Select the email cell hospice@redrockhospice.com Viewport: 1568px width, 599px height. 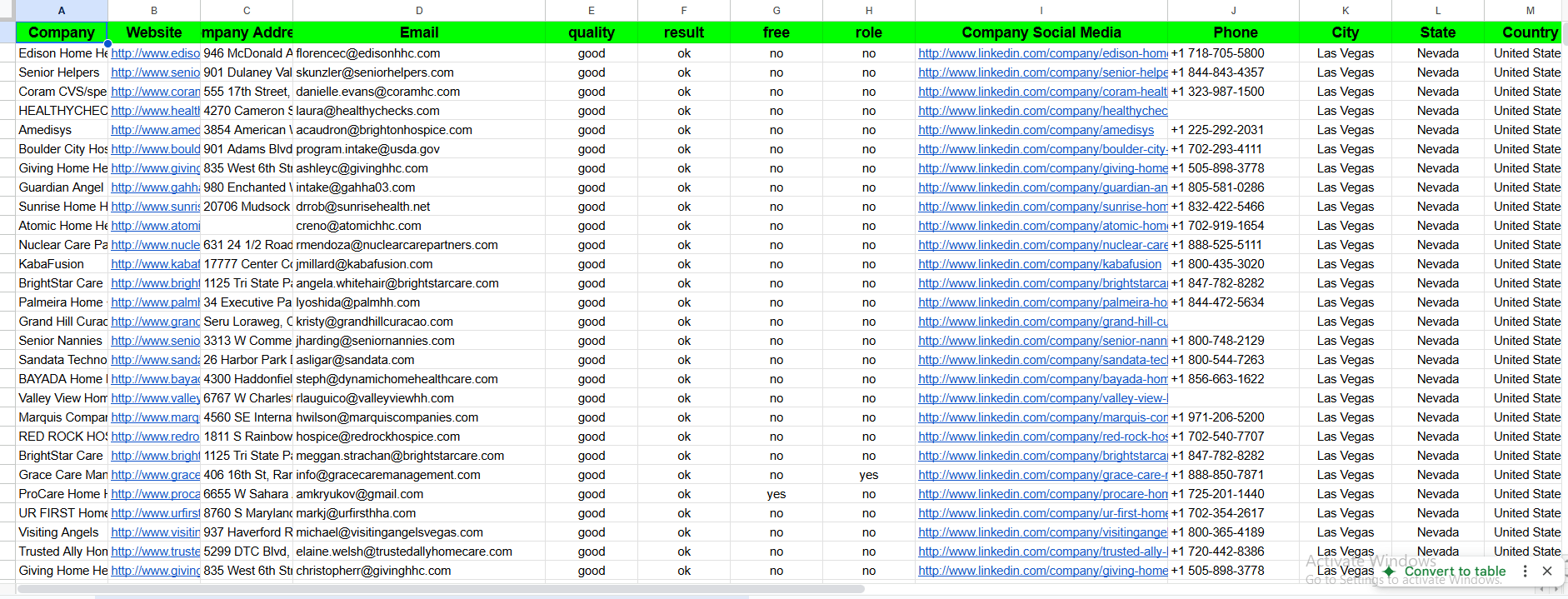pyautogui.click(x=419, y=437)
